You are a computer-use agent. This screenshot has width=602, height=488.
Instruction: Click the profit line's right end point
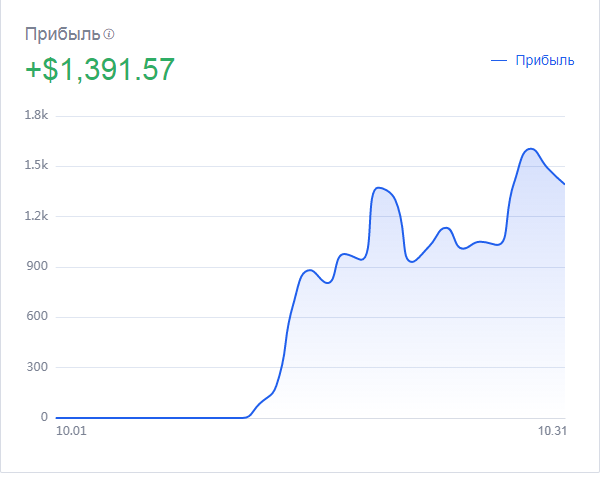tap(565, 184)
